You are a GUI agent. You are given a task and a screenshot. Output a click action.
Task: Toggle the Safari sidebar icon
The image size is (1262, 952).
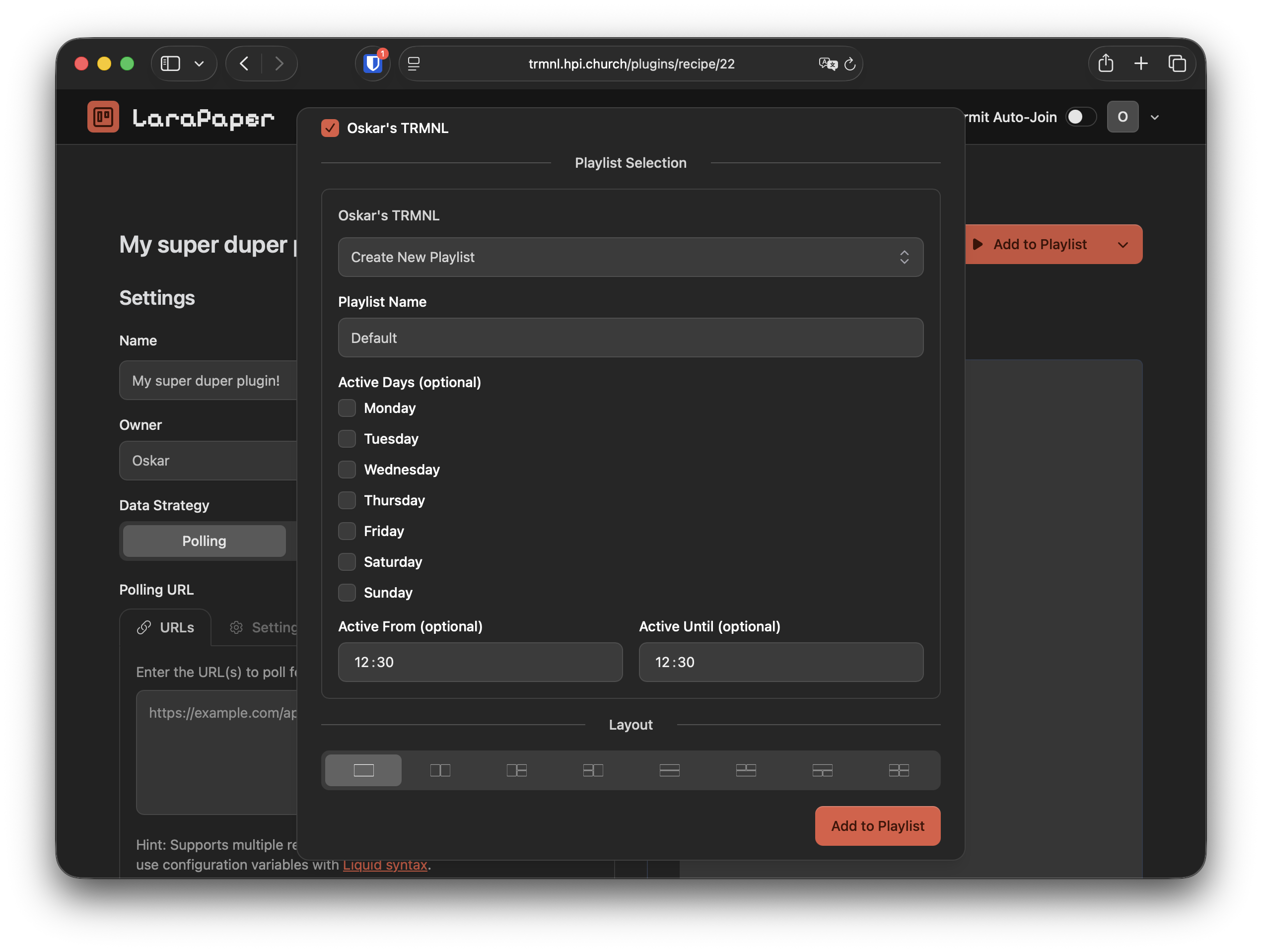tap(170, 64)
